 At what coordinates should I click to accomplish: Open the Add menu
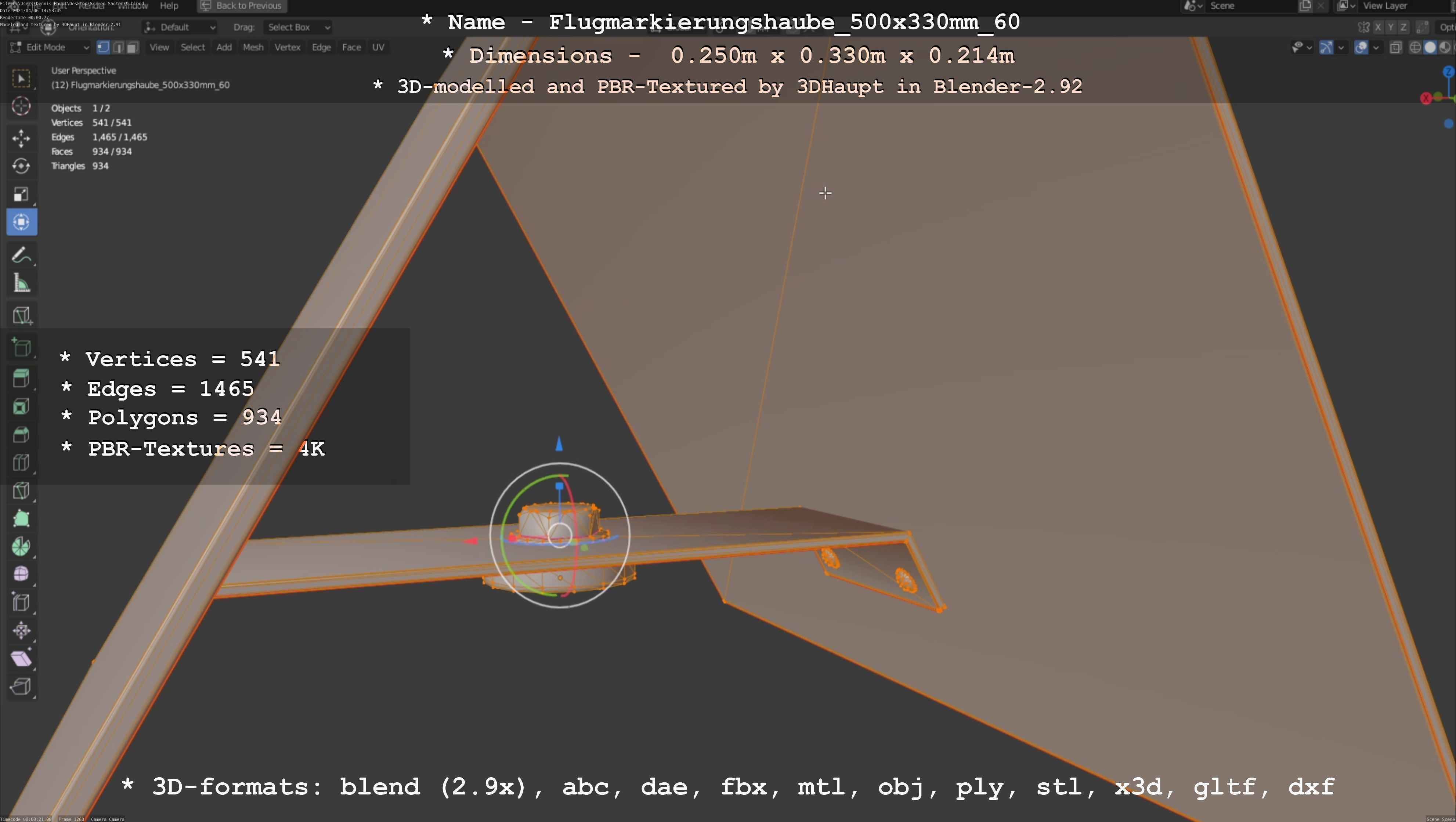click(x=224, y=47)
